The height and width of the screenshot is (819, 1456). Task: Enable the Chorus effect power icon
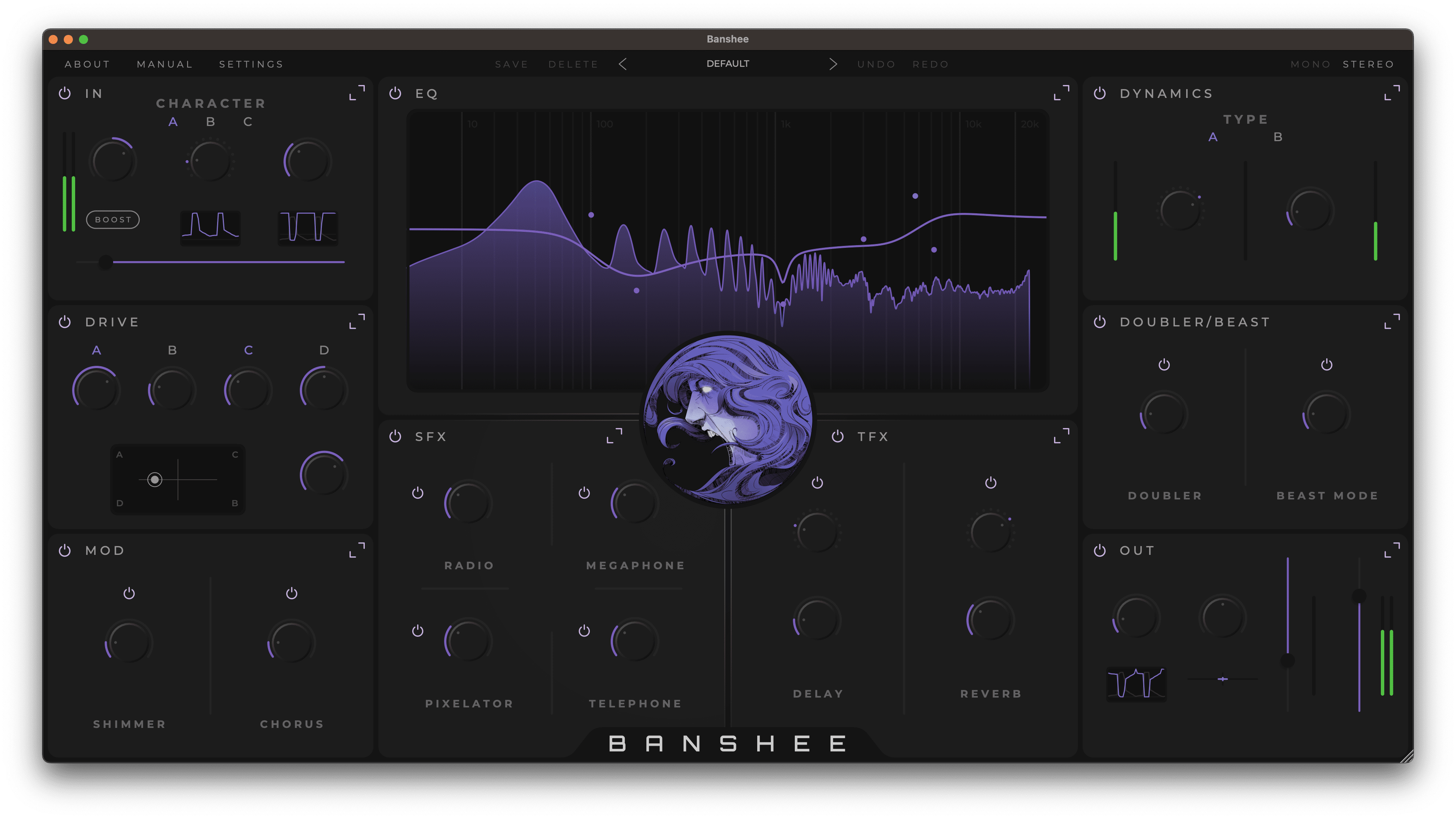pos(292,593)
